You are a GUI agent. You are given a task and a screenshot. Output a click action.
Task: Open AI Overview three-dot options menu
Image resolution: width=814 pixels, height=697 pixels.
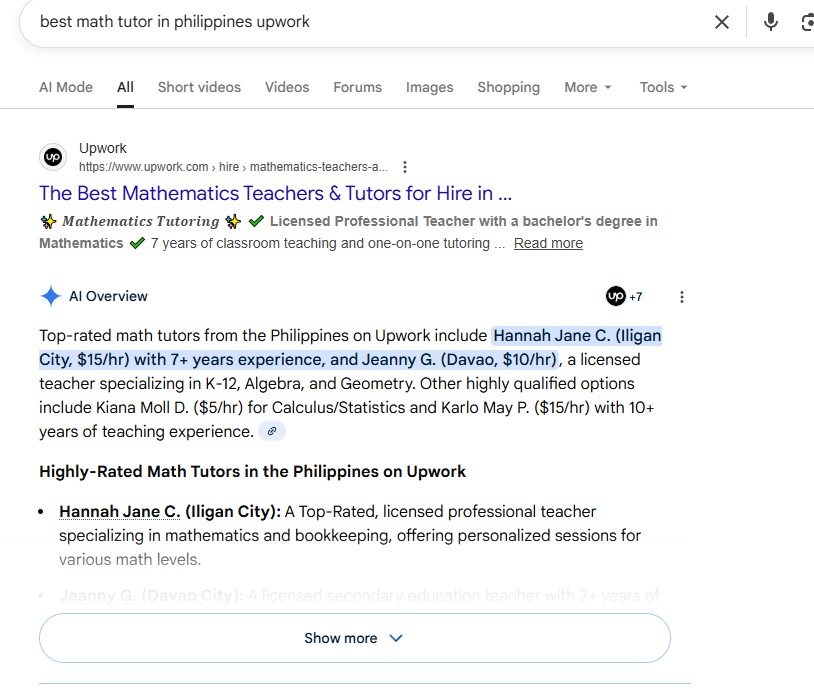682,297
